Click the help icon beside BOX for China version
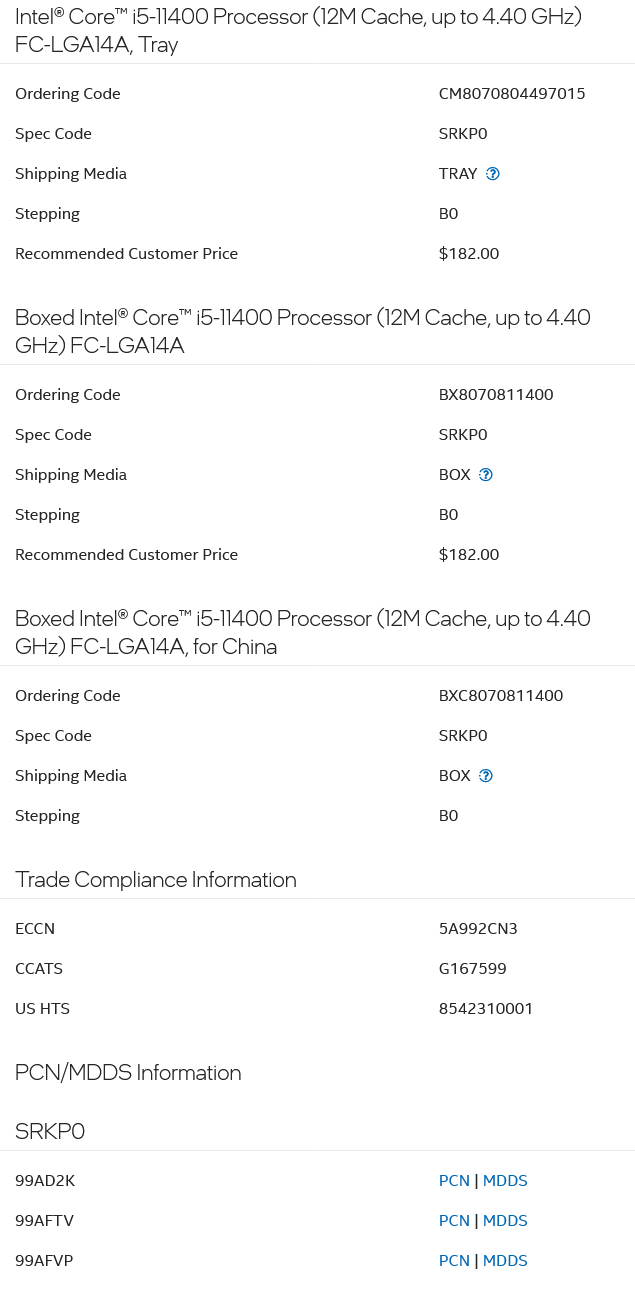The width and height of the screenshot is (635, 1314). click(x=485, y=775)
